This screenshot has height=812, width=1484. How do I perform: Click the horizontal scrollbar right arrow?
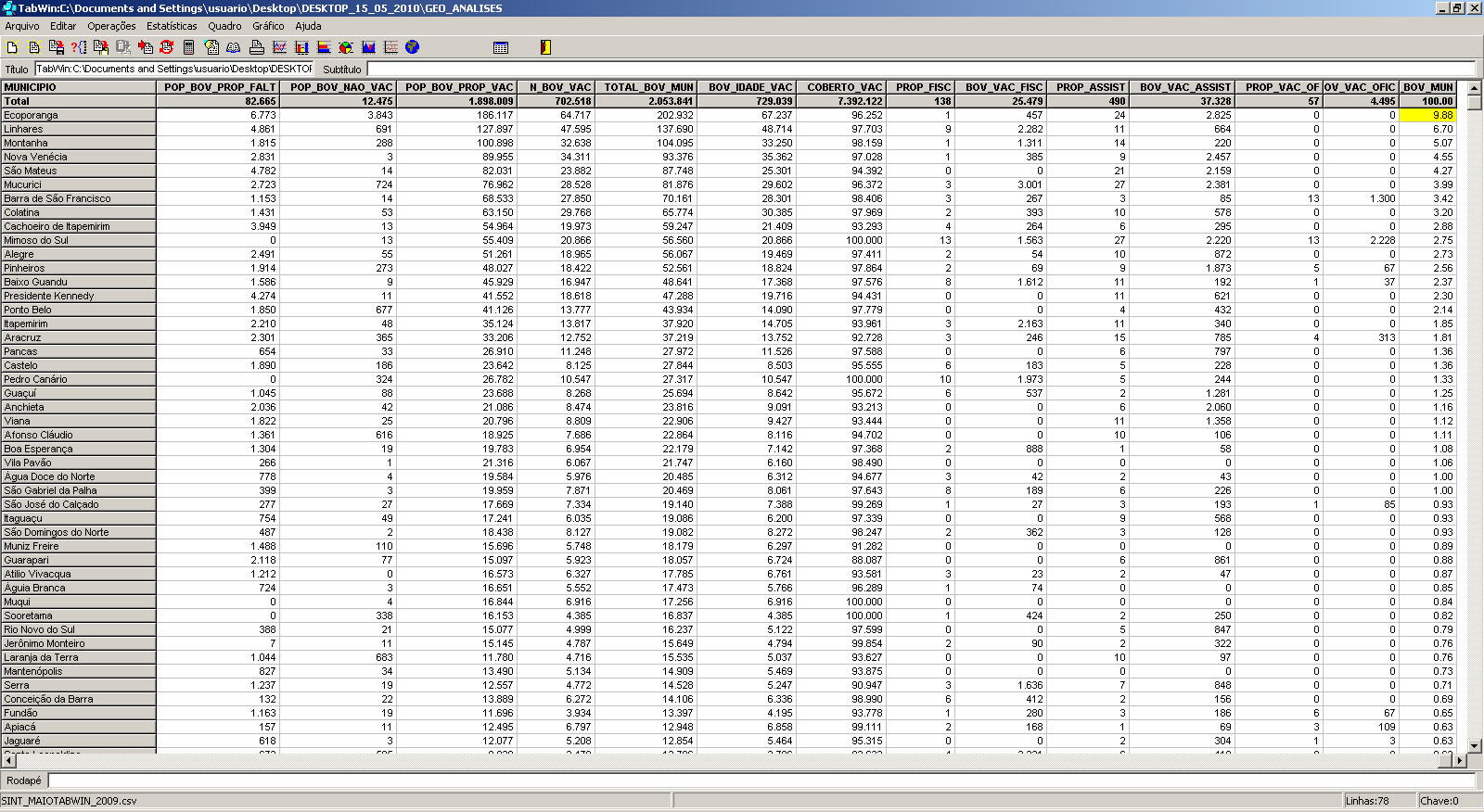pyautogui.click(x=1460, y=760)
